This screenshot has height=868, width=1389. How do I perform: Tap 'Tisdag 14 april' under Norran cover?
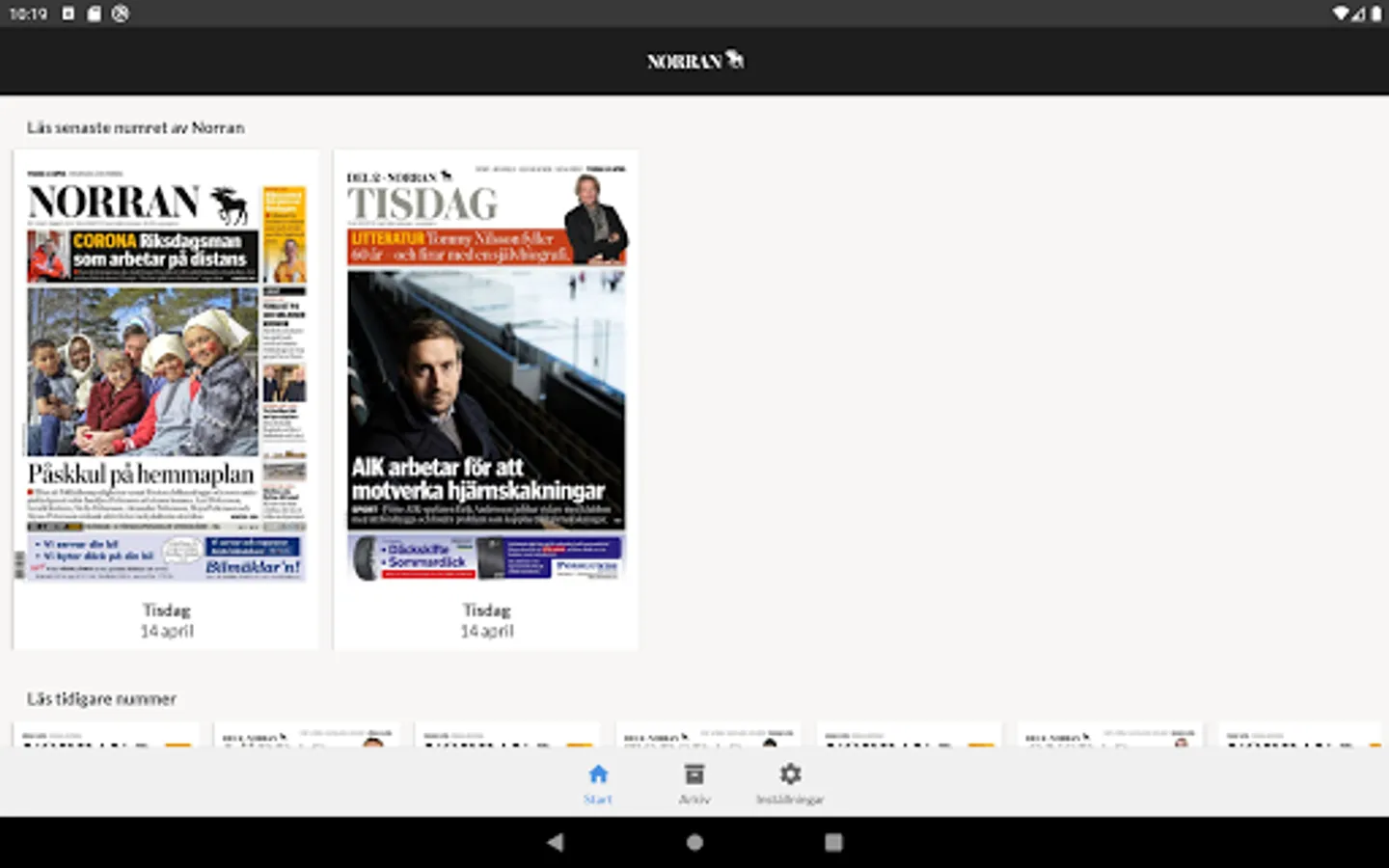[166, 620]
